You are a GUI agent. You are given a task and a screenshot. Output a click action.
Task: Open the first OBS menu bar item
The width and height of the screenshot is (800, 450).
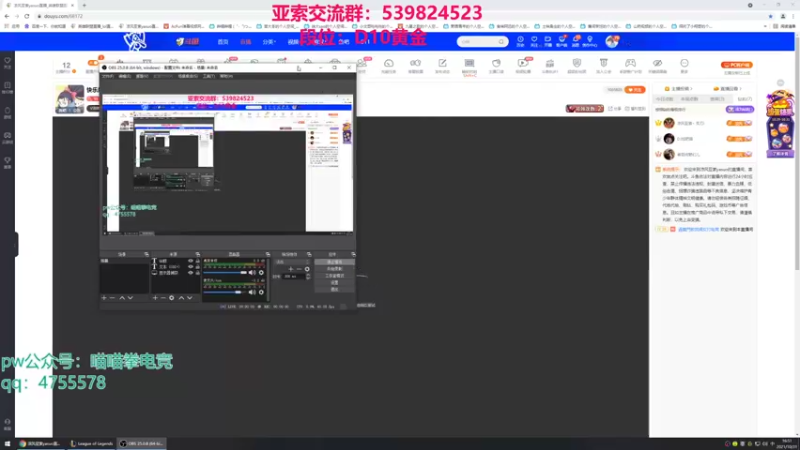coord(108,76)
